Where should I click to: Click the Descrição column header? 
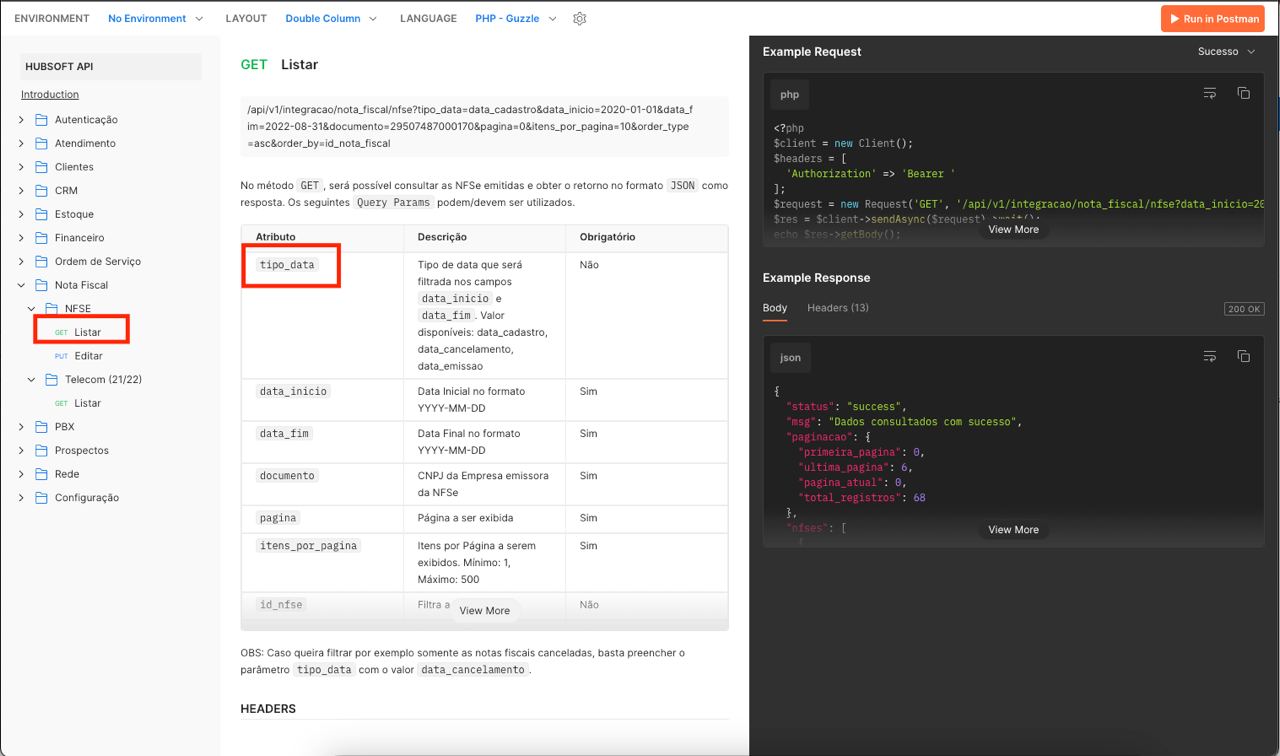pyautogui.click(x=442, y=237)
